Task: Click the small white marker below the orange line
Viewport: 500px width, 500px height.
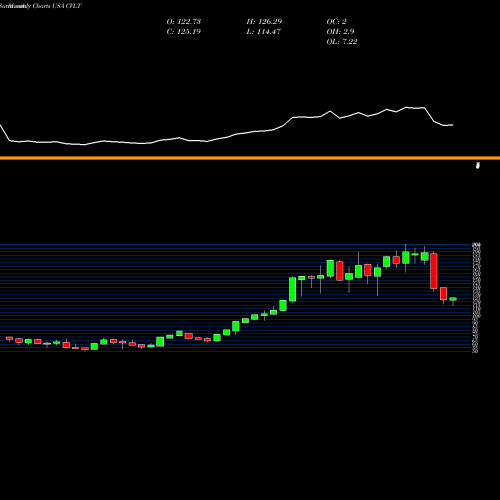Action: [x=478, y=165]
